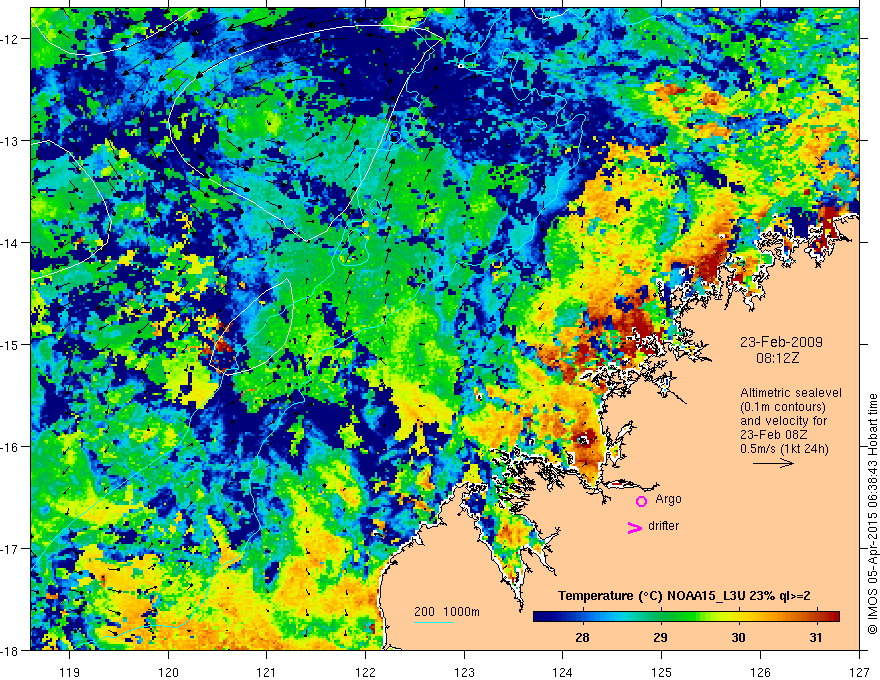Click the magenta Argo circle legend symbol
Screen dimensions: 880x680
(641, 501)
